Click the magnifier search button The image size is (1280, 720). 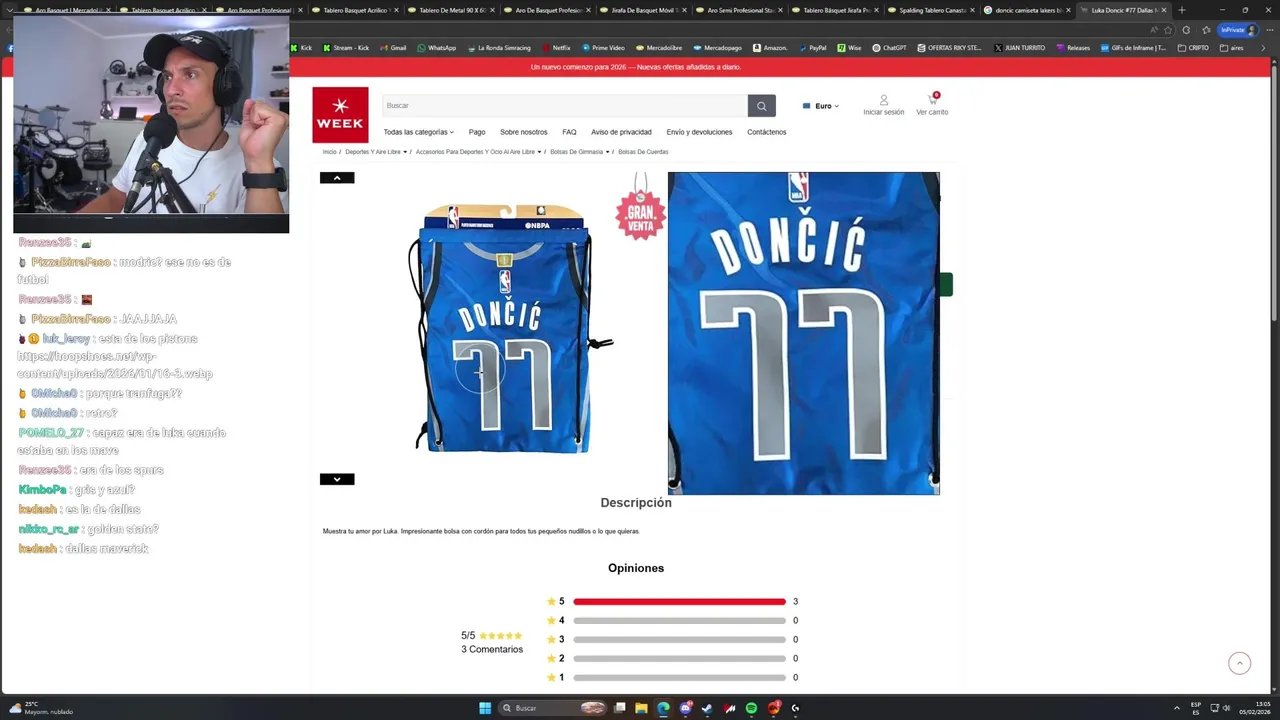[761, 106]
